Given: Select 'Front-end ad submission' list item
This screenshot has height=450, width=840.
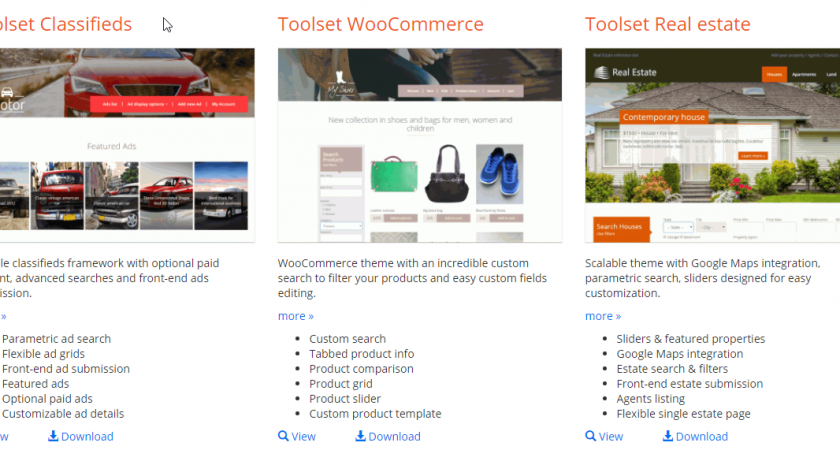Looking at the screenshot, I should point(66,369).
